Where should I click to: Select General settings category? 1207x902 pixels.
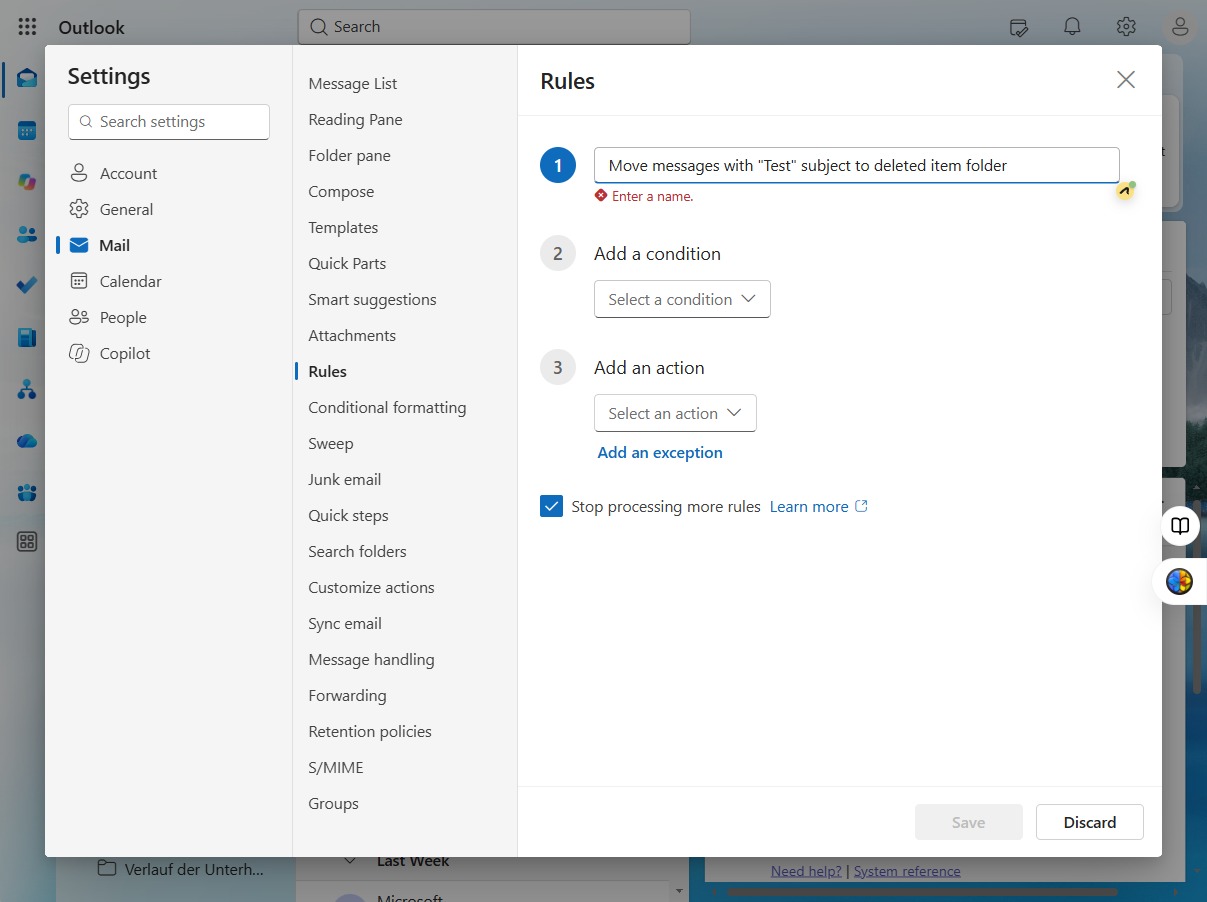[x=126, y=209]
